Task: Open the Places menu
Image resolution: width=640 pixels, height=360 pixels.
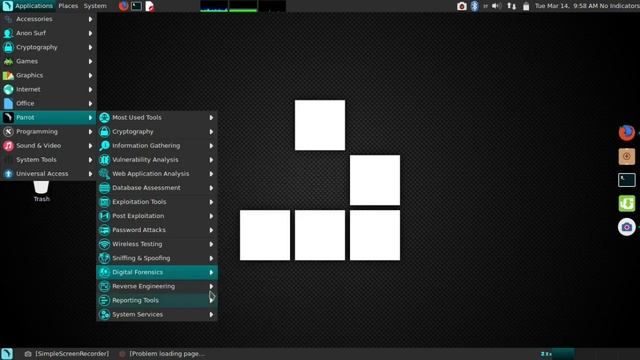Action: (x=68, y=6)
